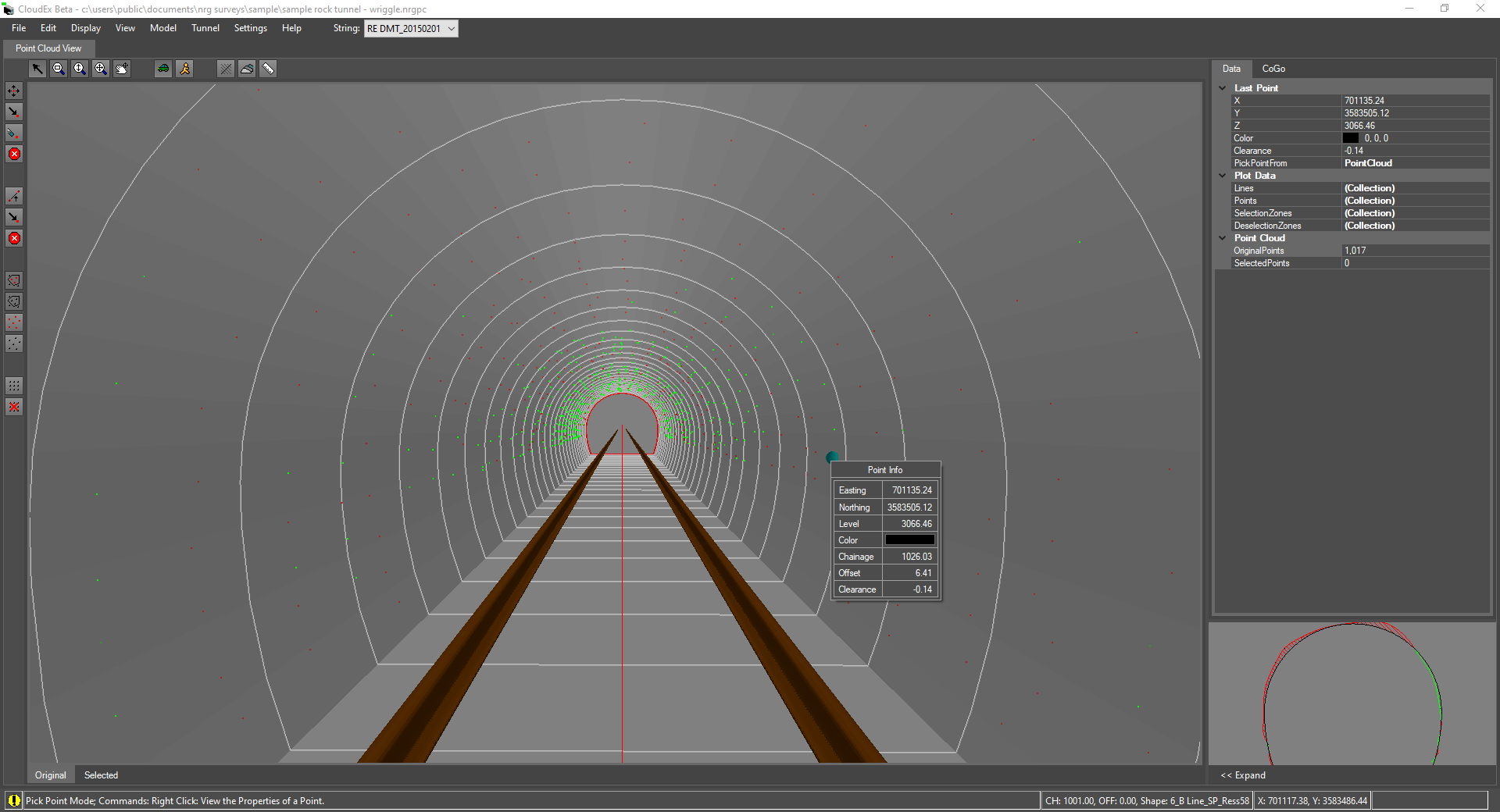
Task: Switch to the Data tab
Action: [1231, 69]
